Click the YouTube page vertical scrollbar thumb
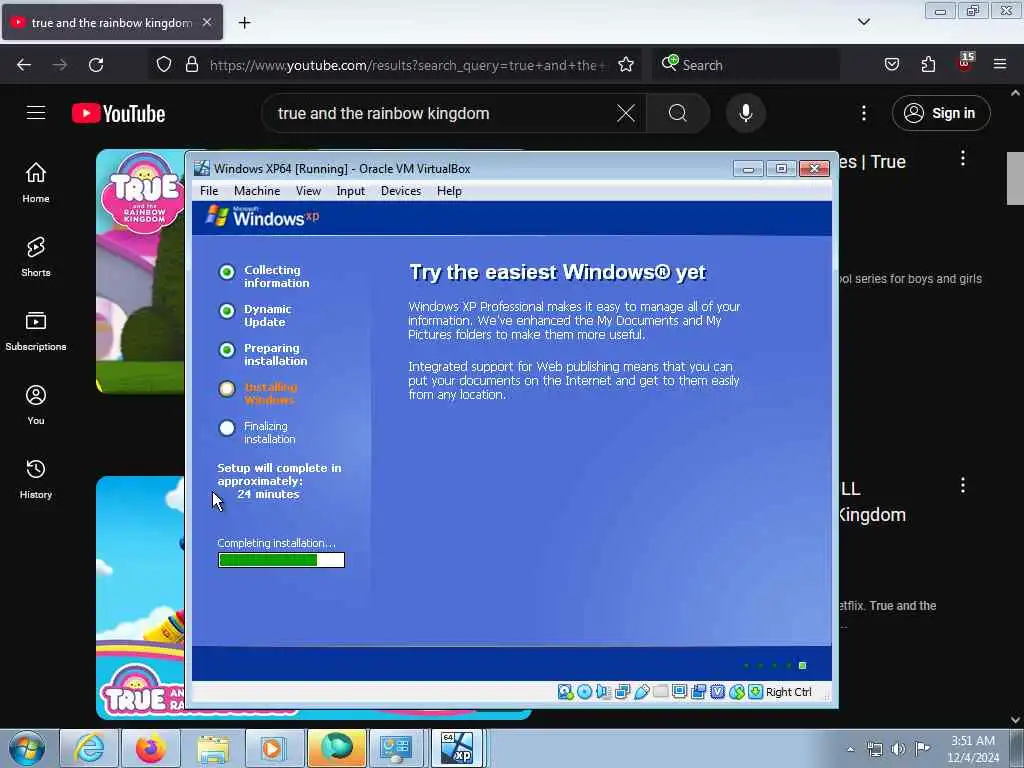Screen dimensions: 1024x768 coord(1015,178)
